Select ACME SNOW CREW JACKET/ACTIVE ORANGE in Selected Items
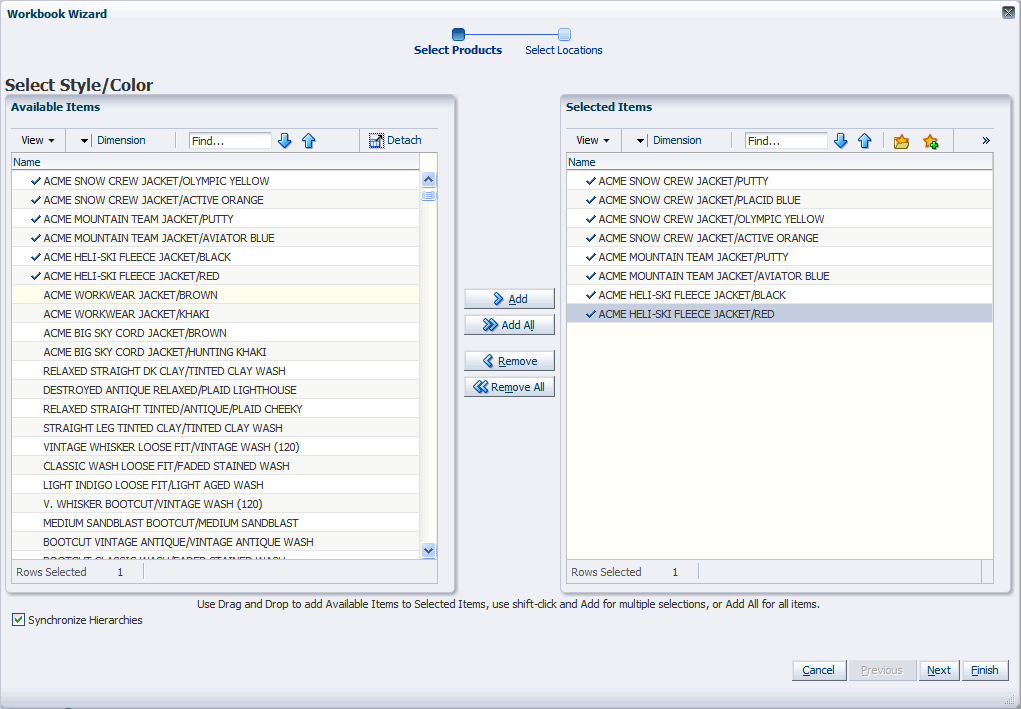Screen dimensions: 1021x709 tap(779, 238)
